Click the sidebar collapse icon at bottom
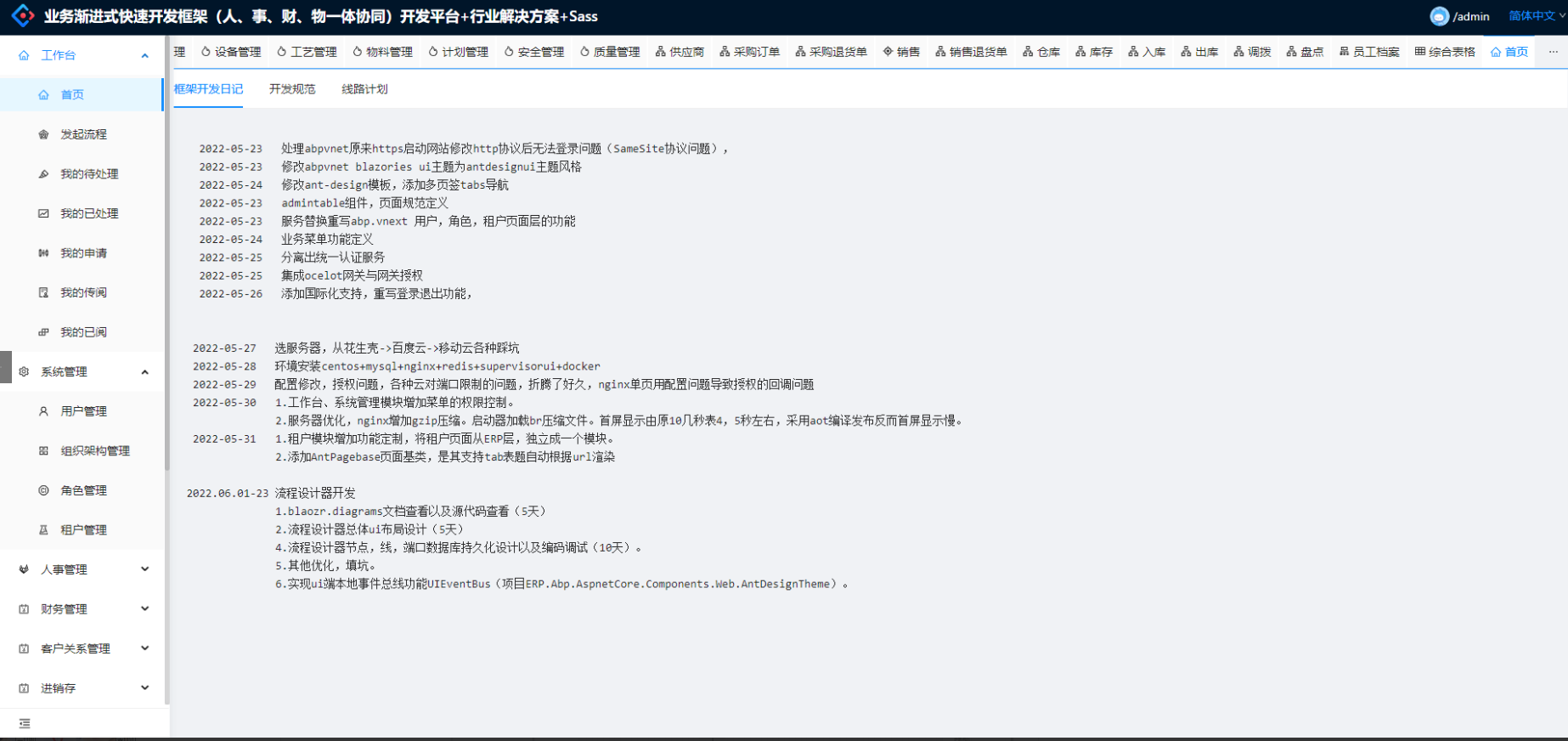This screenshot has width=1568, height=741. pos(25,724)
